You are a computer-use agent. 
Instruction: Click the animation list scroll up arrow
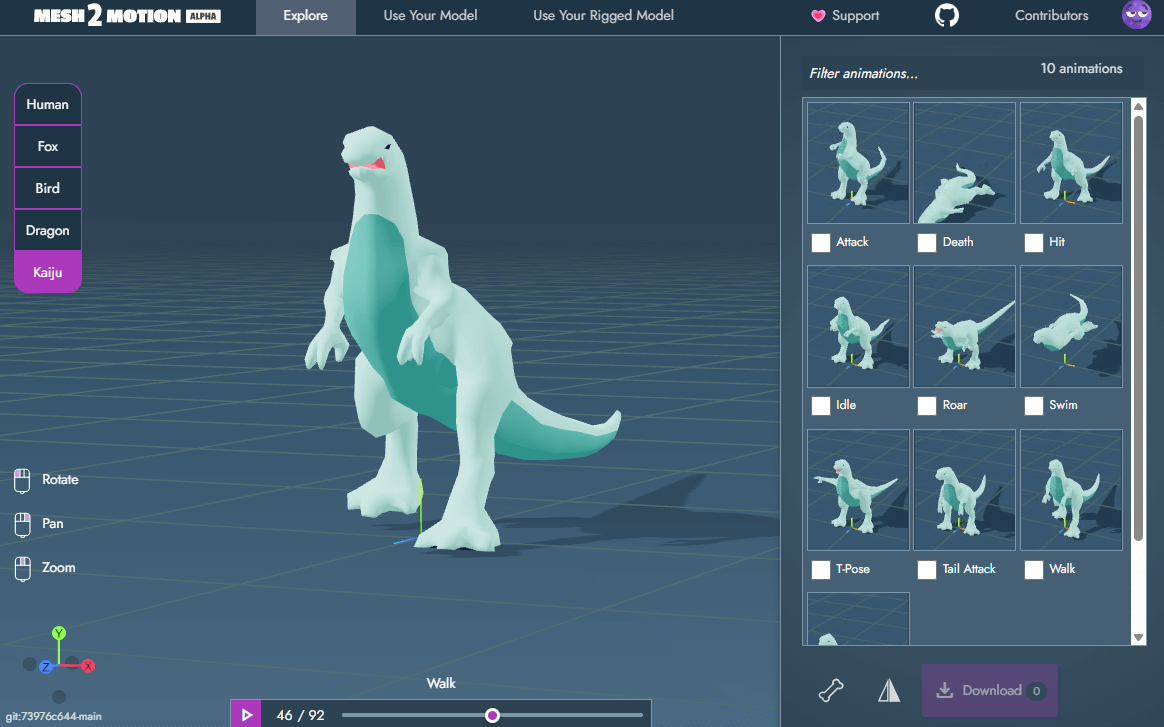[1138, 105]
